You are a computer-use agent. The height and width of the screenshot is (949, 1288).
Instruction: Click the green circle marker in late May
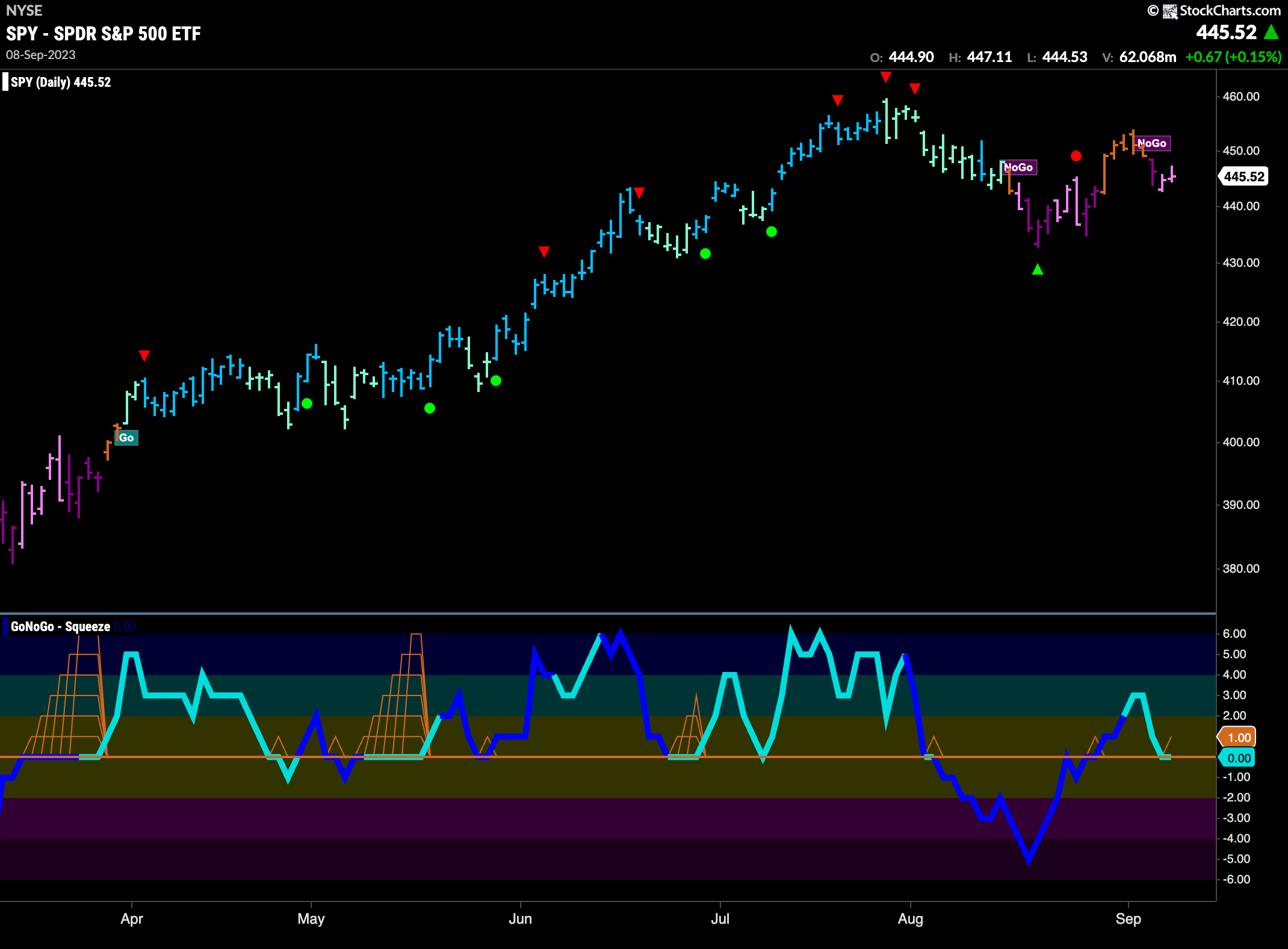[x=496, y=381]
